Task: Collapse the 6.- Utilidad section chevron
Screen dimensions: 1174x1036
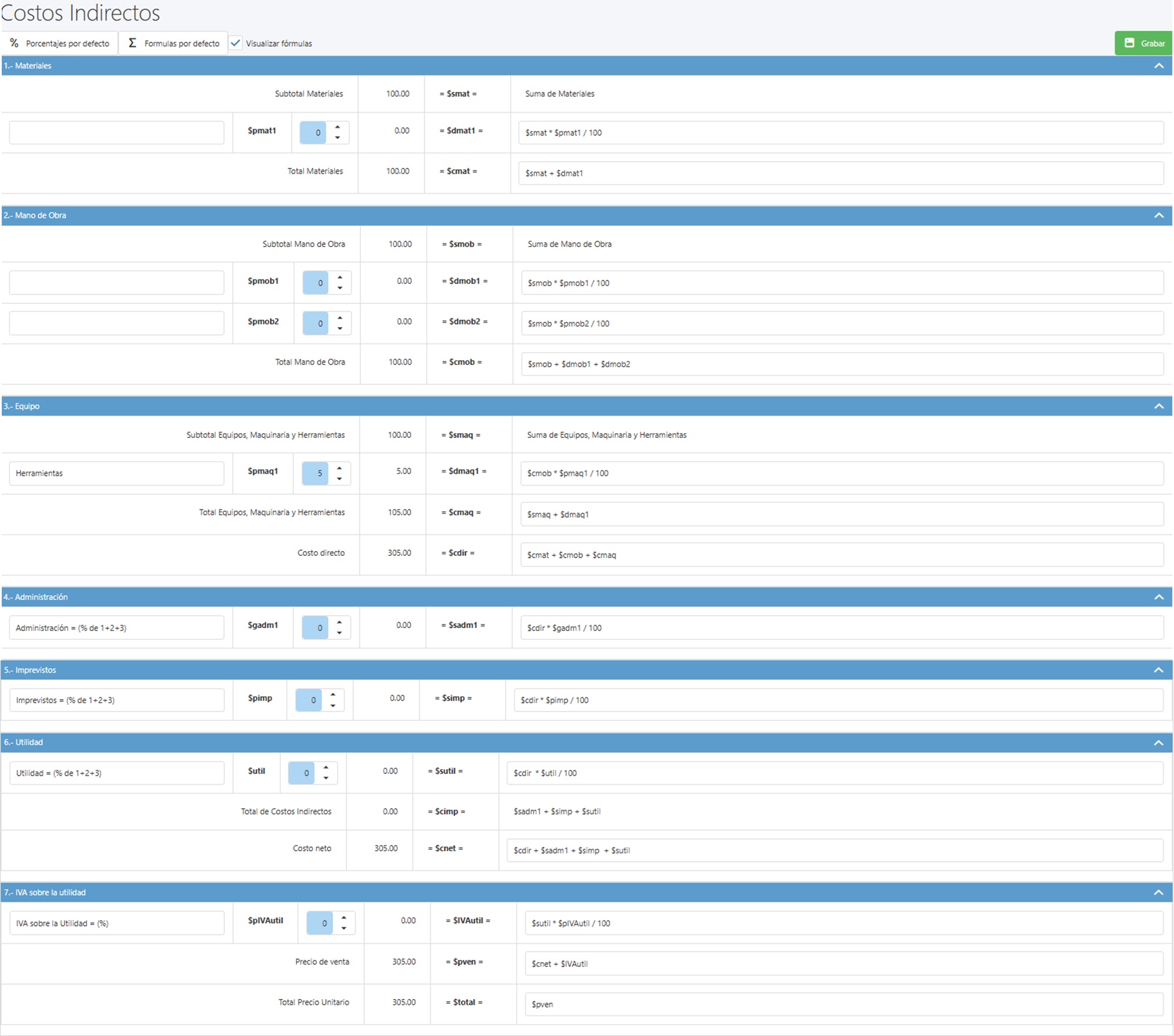Action: pos(1159,743)
